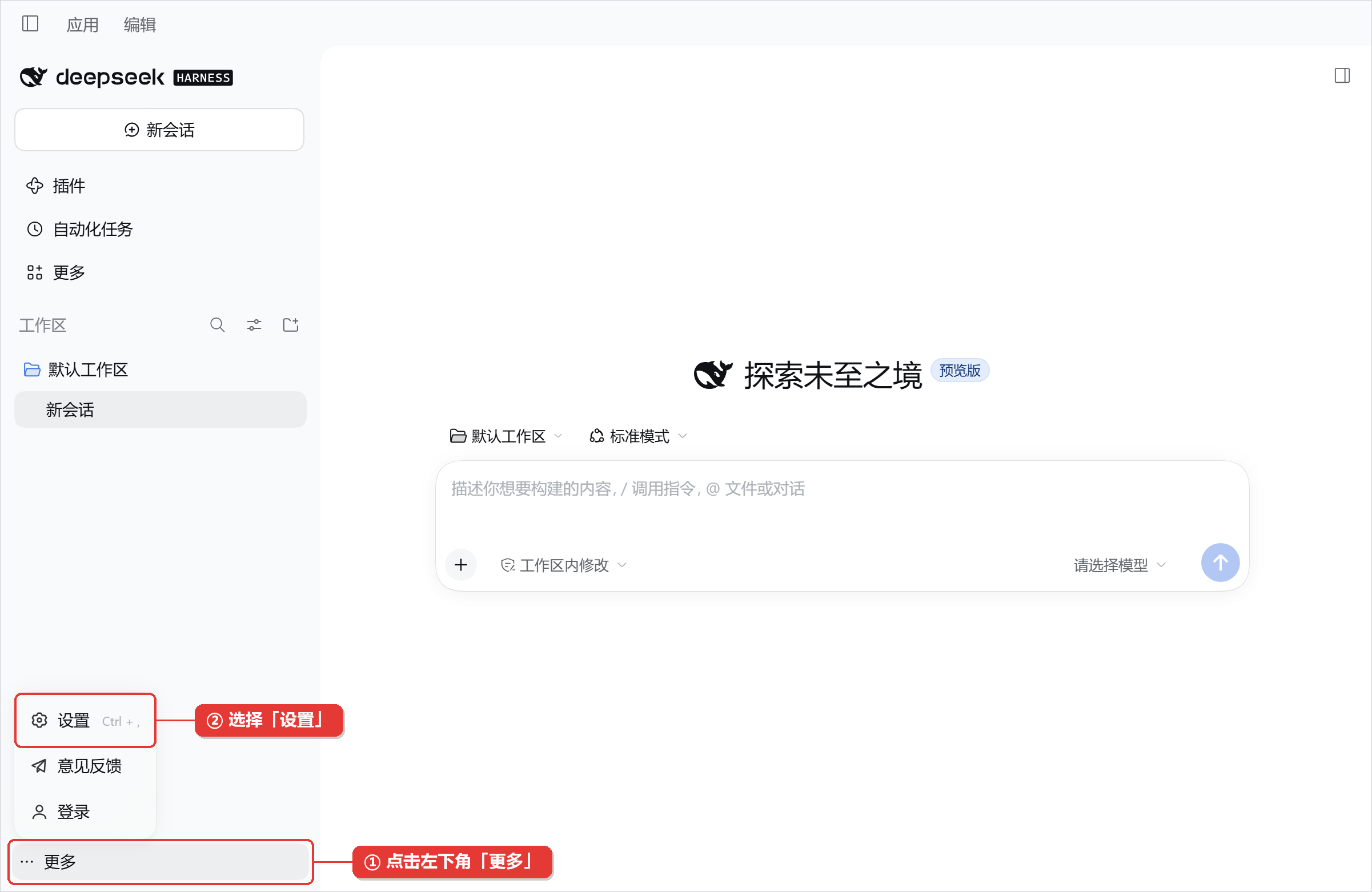Toggle the right side panel icon
Screen dimensions: 1372x892
[1342, 75]
